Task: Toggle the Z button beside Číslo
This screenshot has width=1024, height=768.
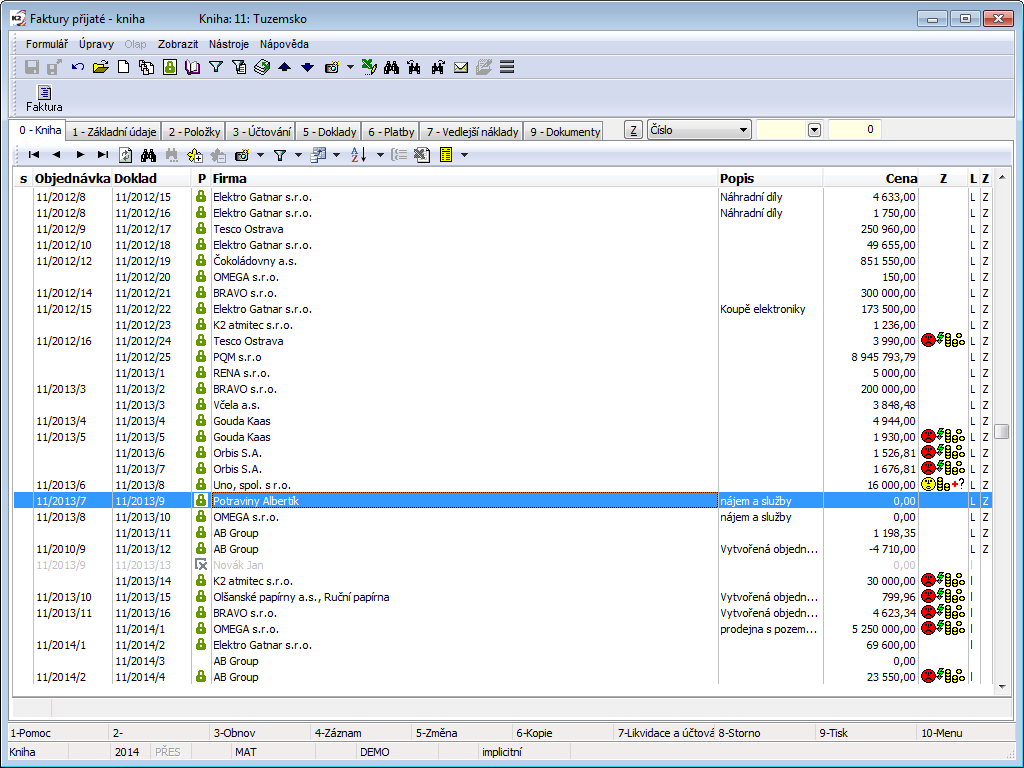Action: tap(633, 130)
